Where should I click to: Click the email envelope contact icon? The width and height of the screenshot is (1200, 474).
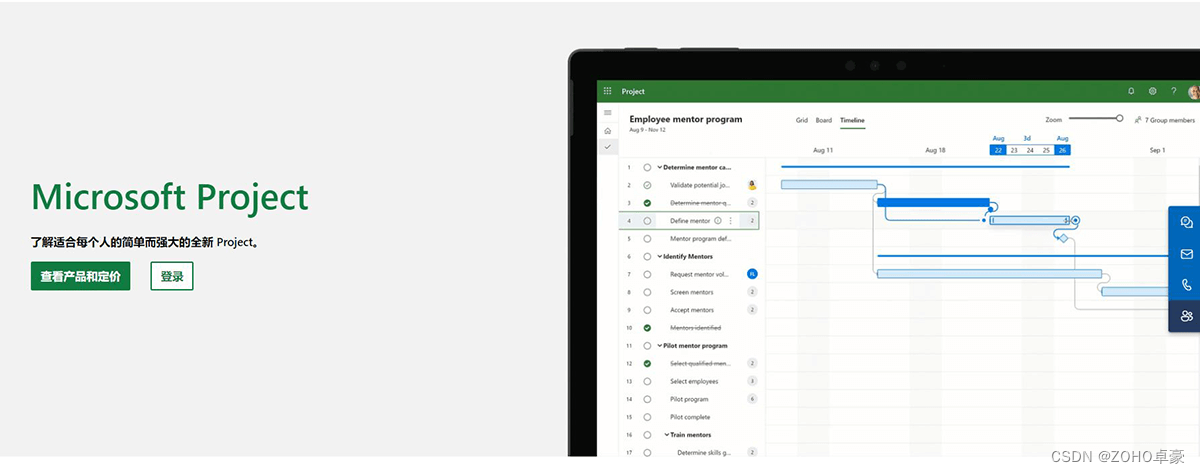point(1186,254)
